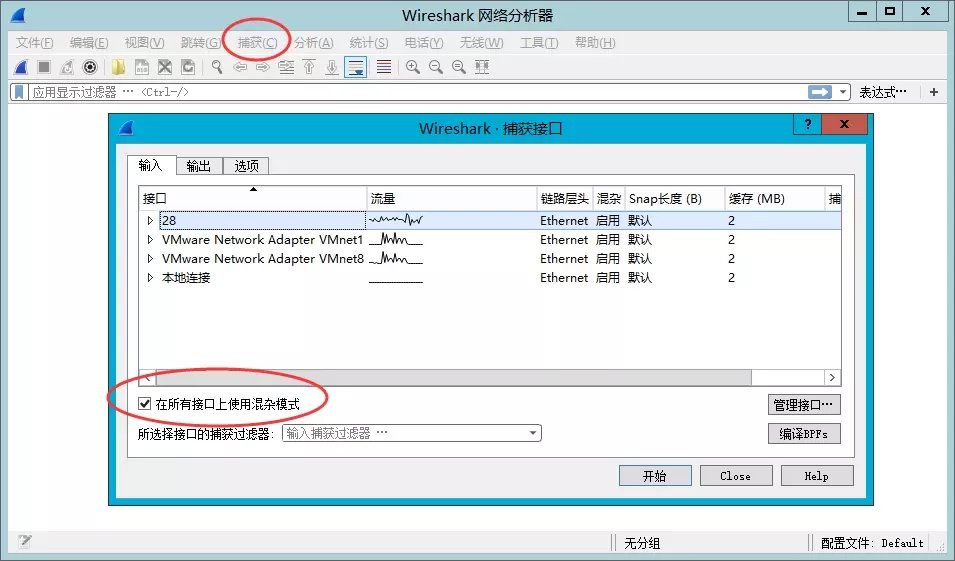The image size is (955, 561).
Task: Select the 本地连接 interface name
Action: (x=186, y=278)
